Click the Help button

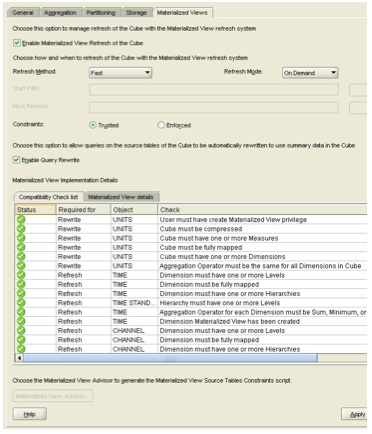tap(30, 414)
